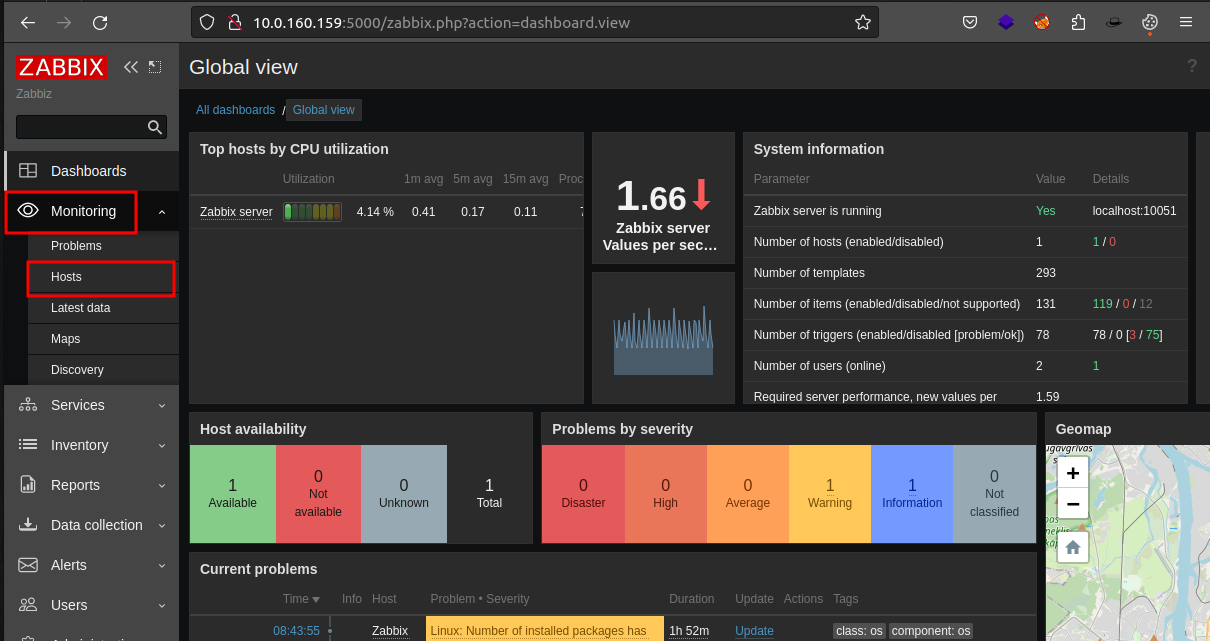Click the Not classified severity tile
Image resolution: width=1210 pixels, height=641 pixels.
coord(994,494)
